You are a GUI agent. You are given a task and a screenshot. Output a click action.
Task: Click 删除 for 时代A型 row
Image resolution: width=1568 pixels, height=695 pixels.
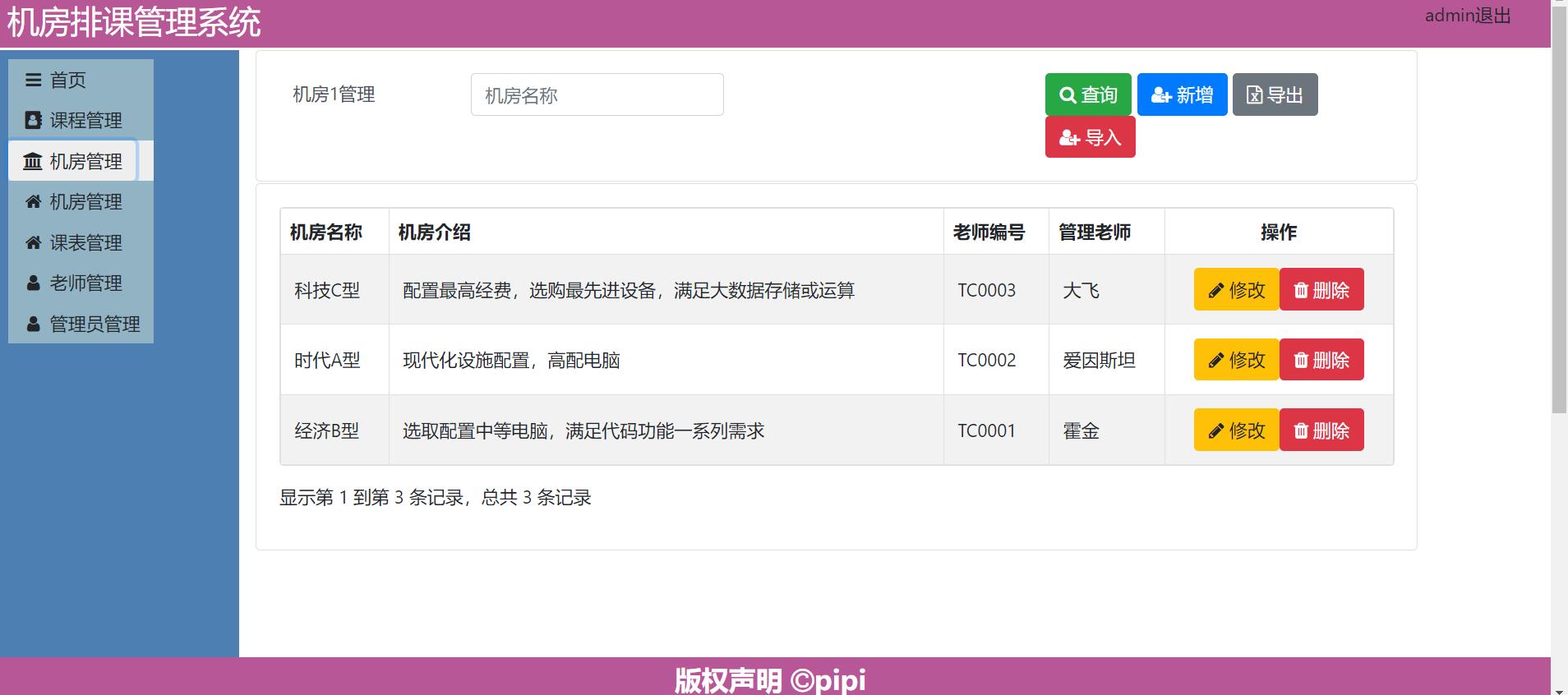pyautogui.click(x=1321, y=360)
